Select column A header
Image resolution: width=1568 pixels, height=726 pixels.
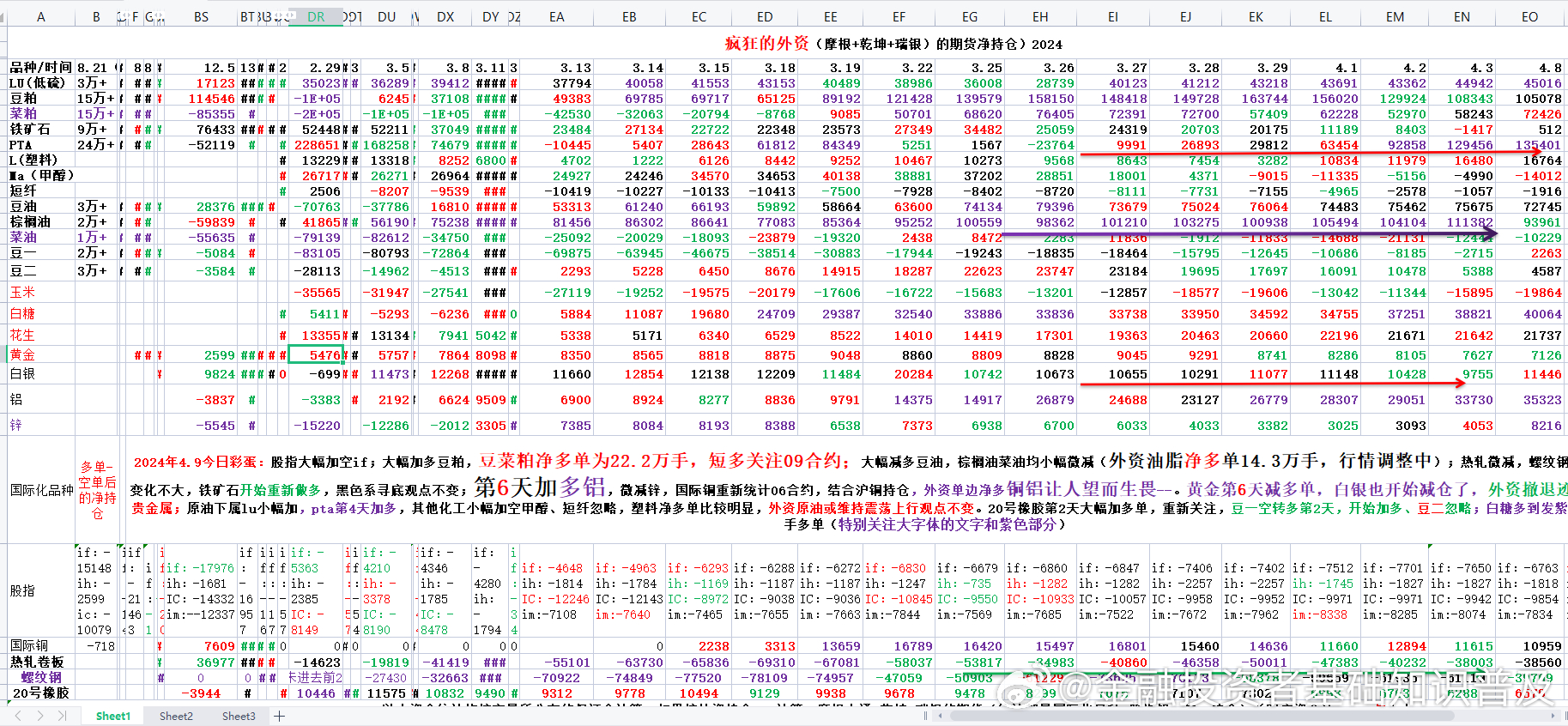coord(41,16)
